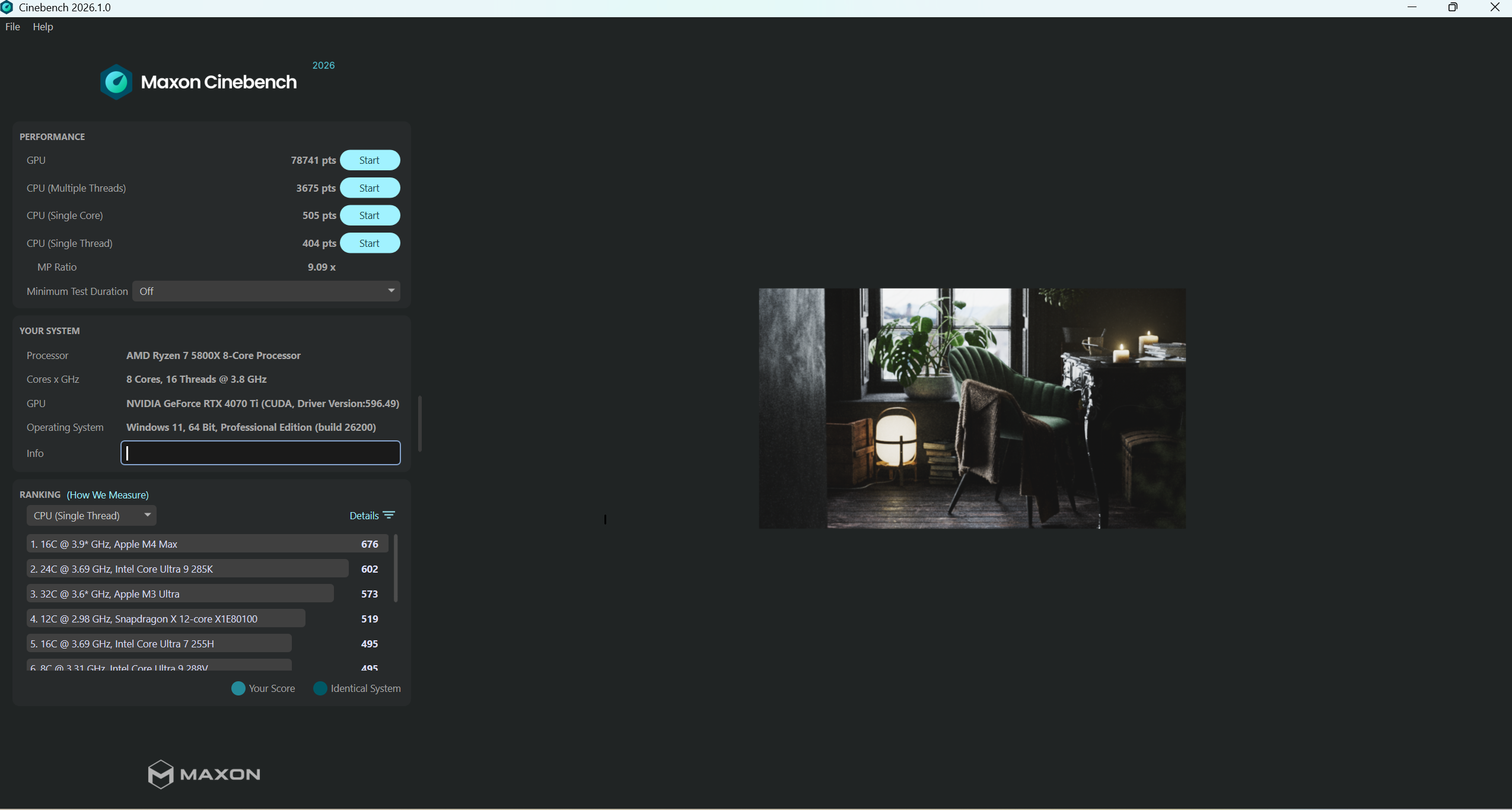Click the GPU score 78741 pts
The width and height of the screenshot is (1512, 810).
pyautogui.click(x=313, y=160)
